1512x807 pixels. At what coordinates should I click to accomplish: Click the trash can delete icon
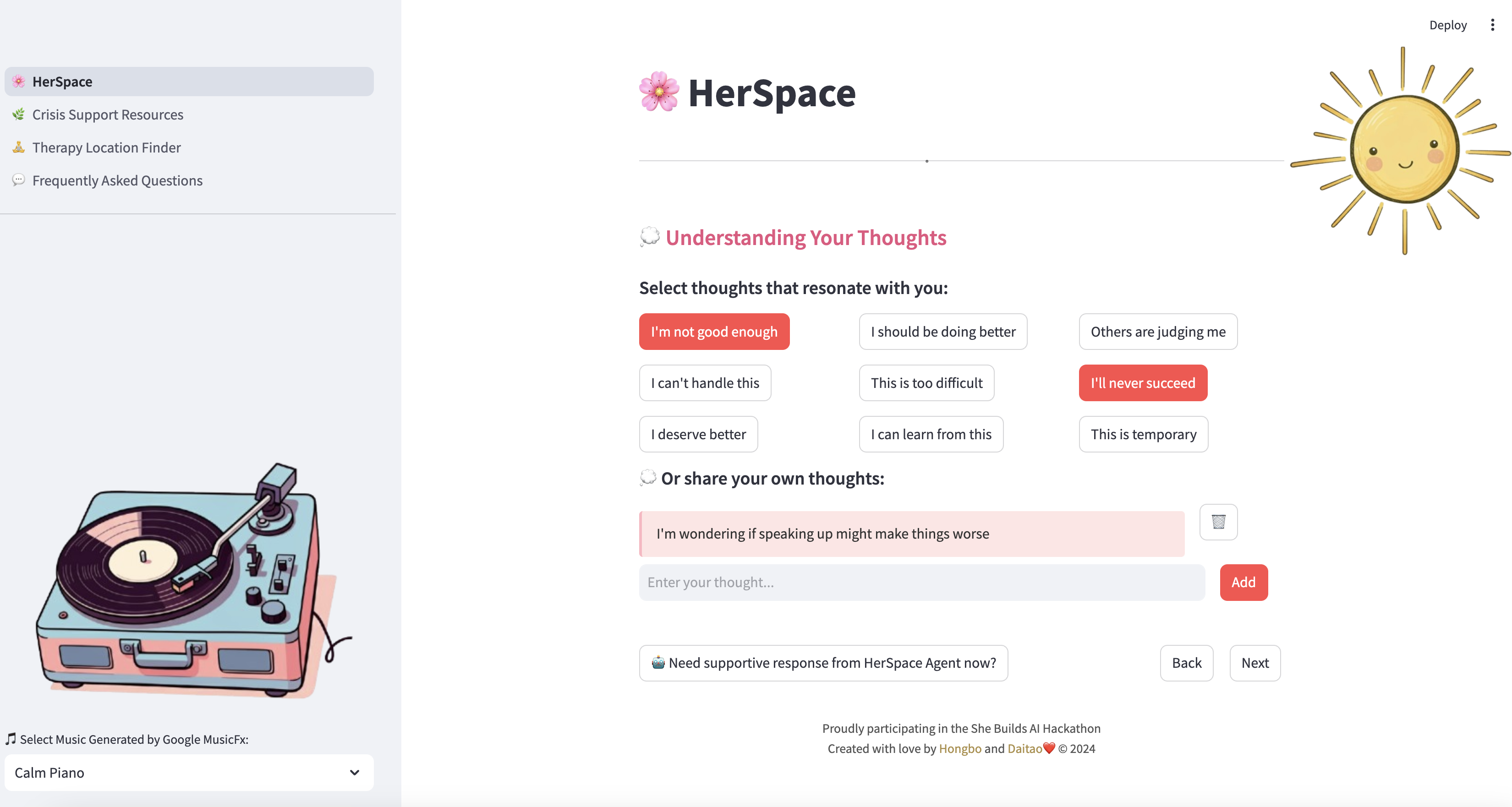[1218, 521]
